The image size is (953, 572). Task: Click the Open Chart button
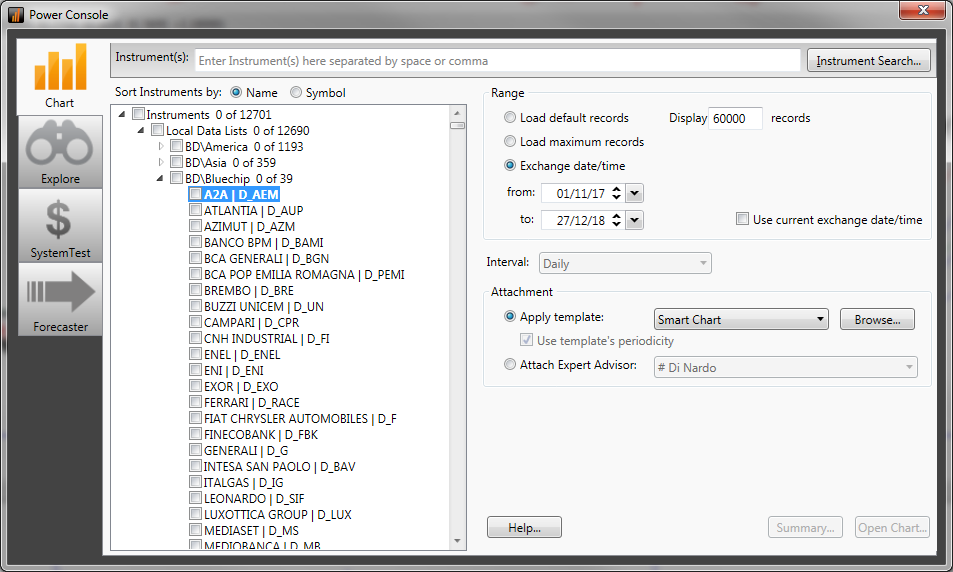coord(892,527)
